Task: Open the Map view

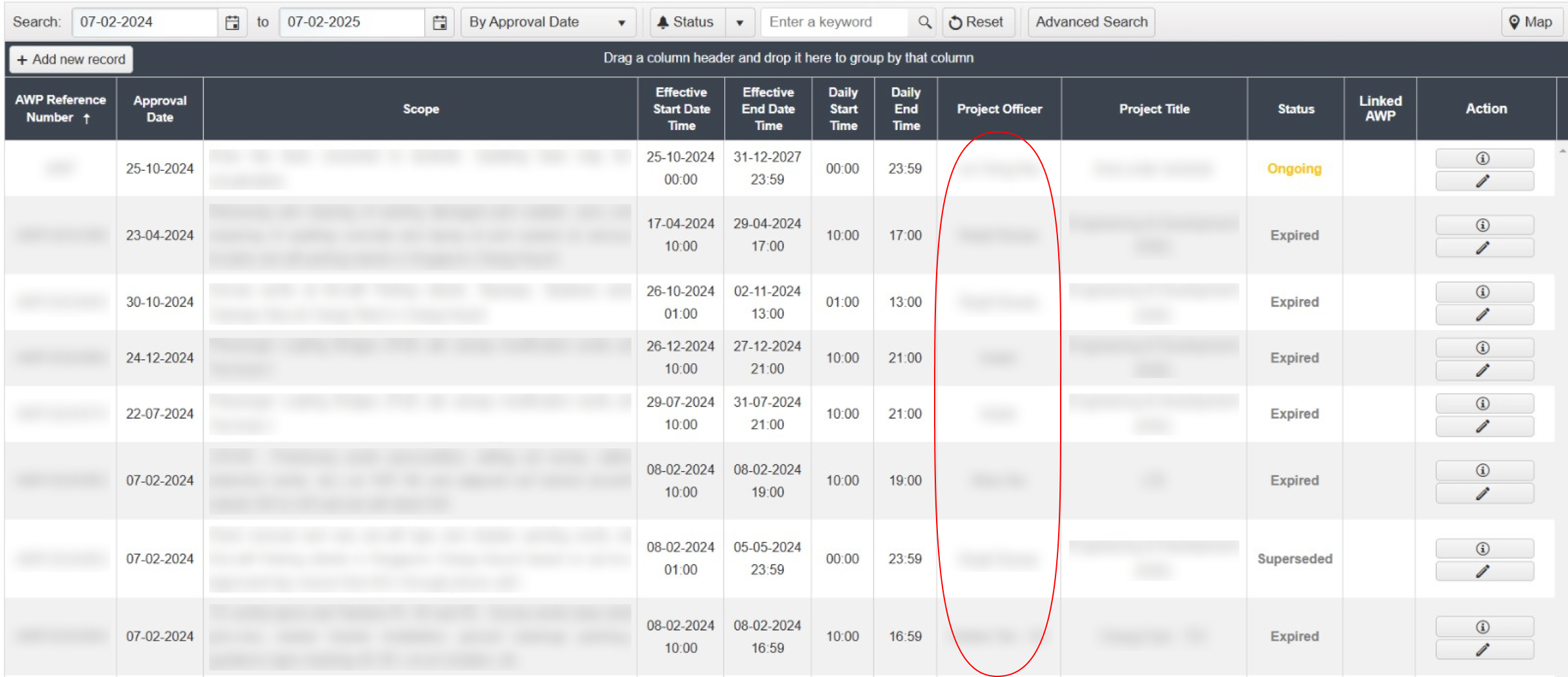Action: click(1531, 23)
